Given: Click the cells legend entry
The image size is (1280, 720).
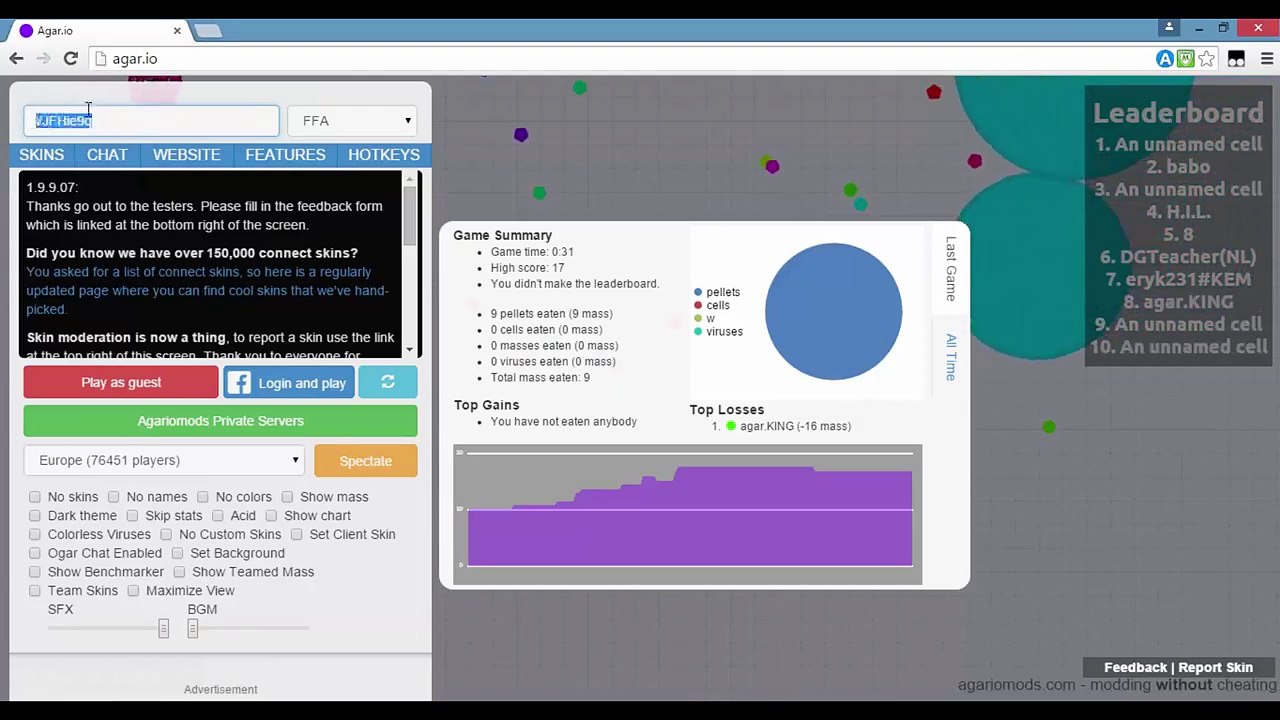Looking at the screenshot, I should tap(712, 305).
